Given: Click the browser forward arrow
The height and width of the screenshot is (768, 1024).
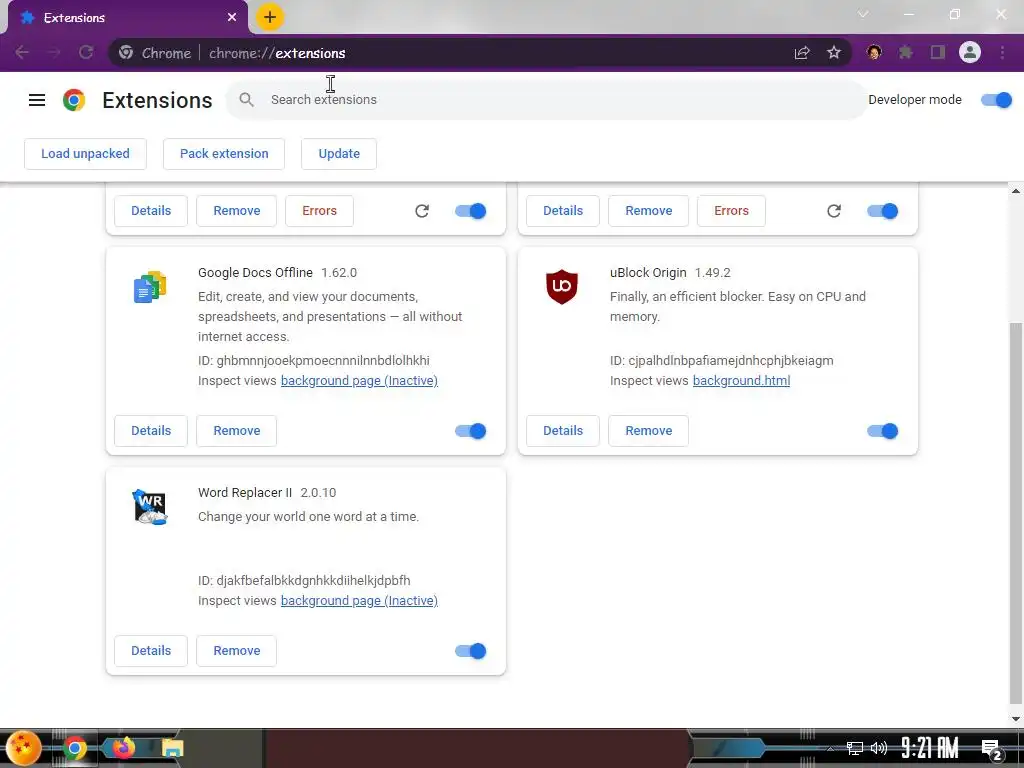Looking at the screenshot, I should click(54, 52).
